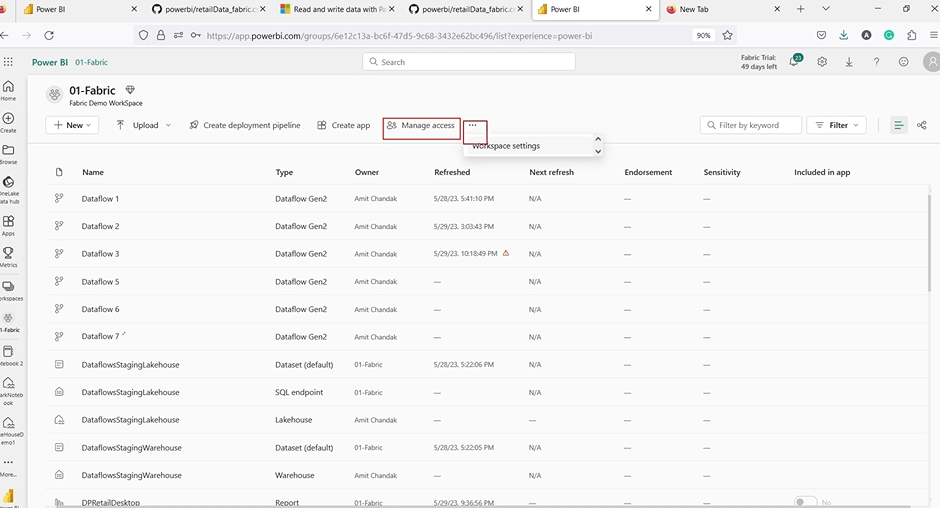Click the Power BI header link
This screenshot has height=508, width=940.
(50, 62)
